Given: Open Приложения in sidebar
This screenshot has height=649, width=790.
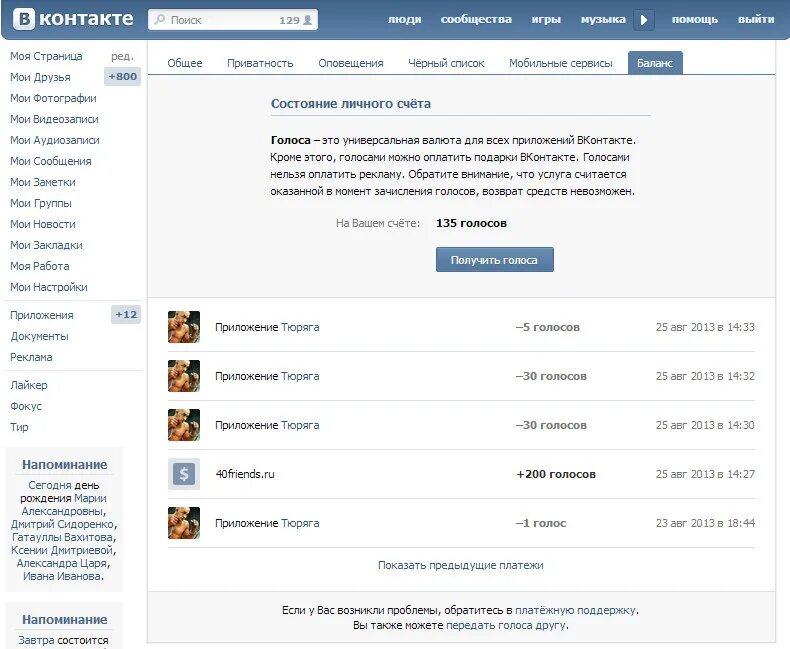Looking at the screenshot, I should coord(42,315).
